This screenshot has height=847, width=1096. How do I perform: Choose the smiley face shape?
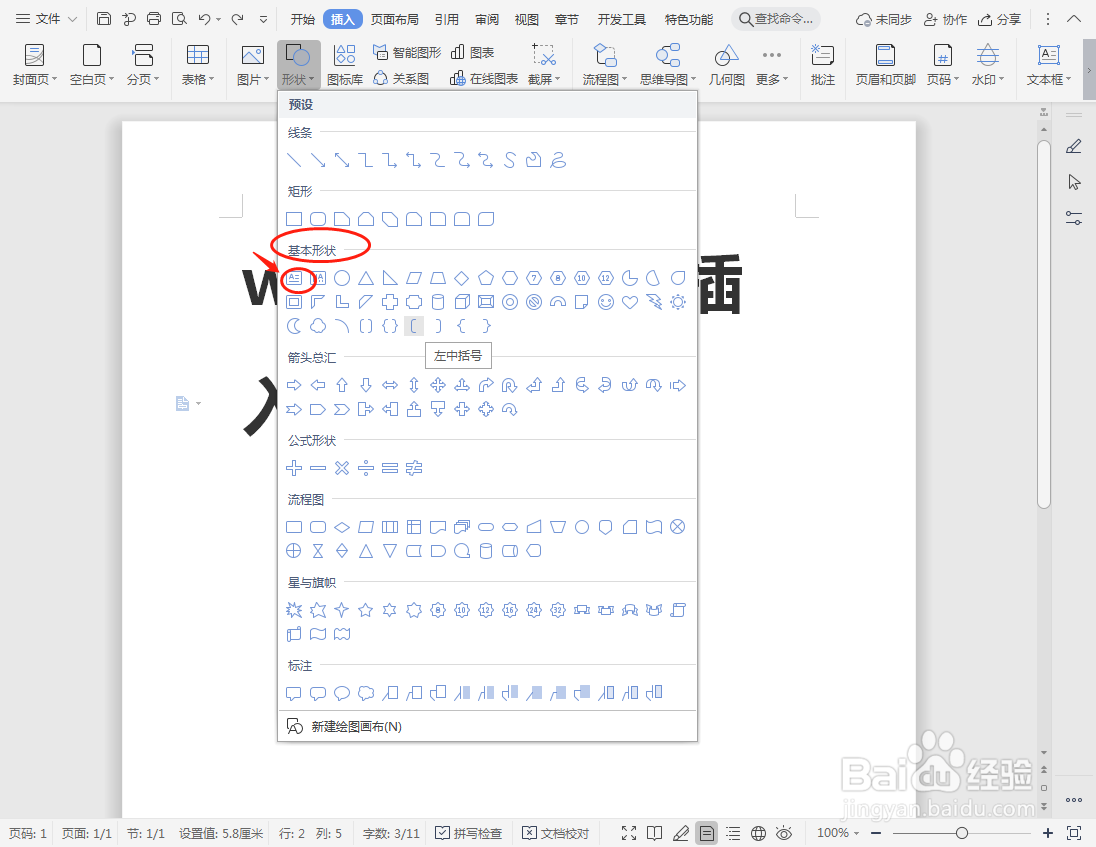(x=606, y=302)
